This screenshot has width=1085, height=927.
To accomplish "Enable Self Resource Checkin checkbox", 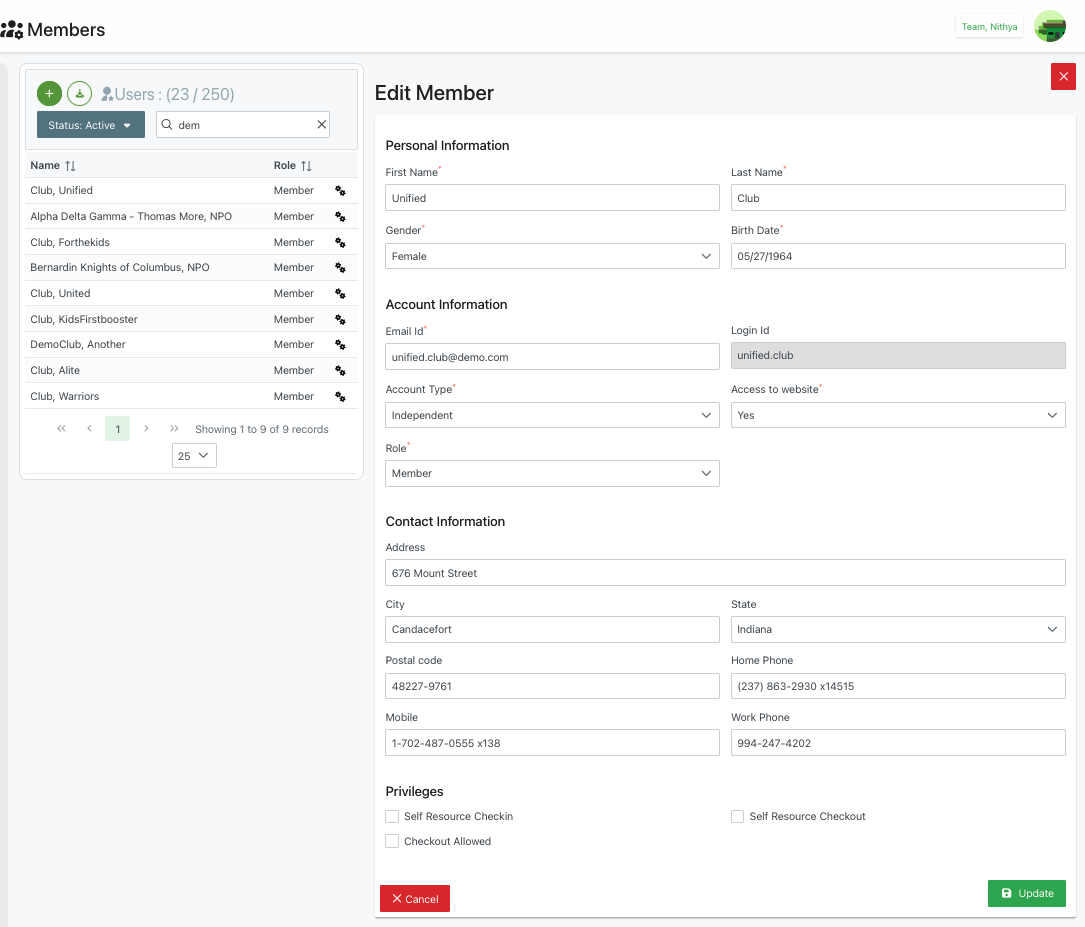I will coord(392,817).
